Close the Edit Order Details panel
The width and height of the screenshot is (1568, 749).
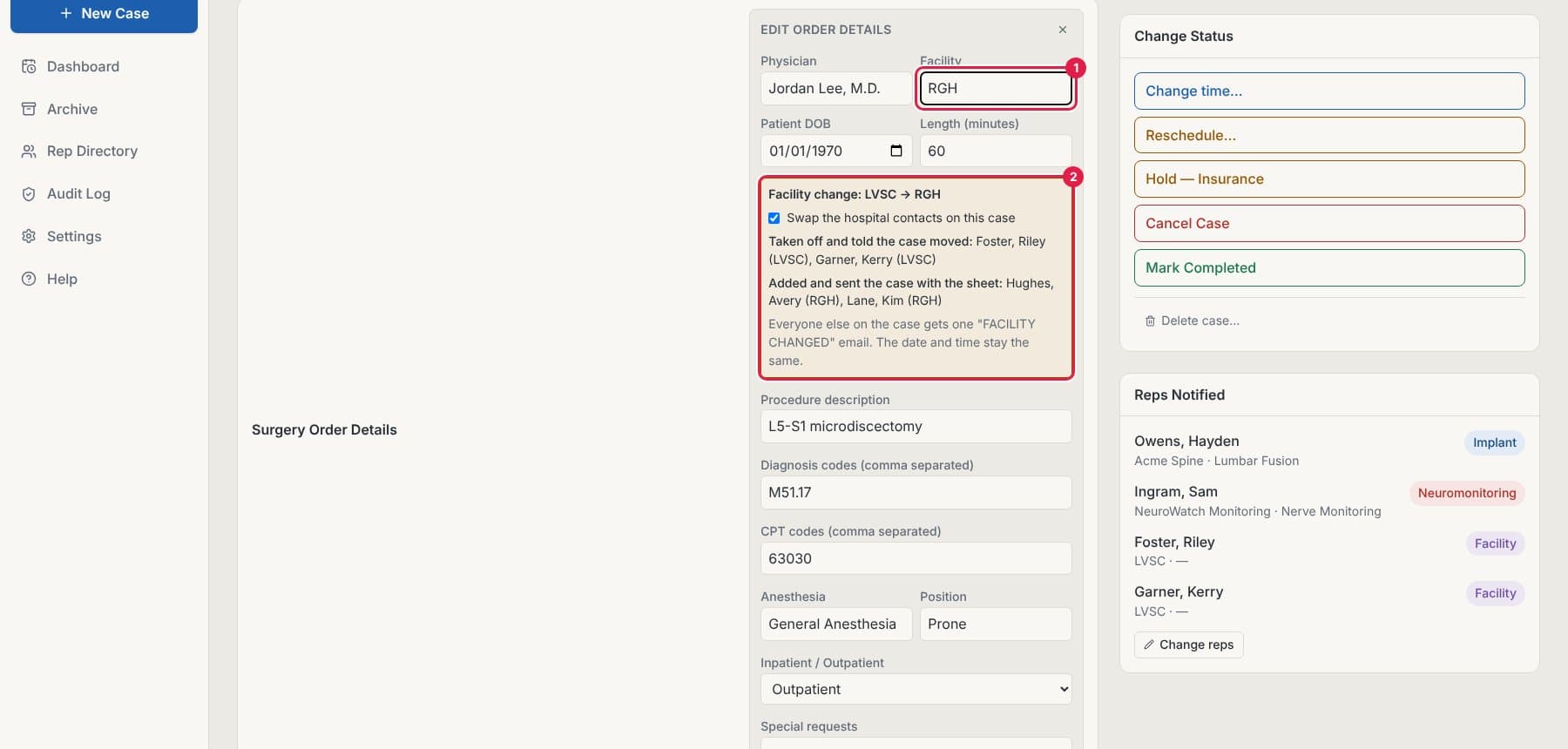(1063, 30)
